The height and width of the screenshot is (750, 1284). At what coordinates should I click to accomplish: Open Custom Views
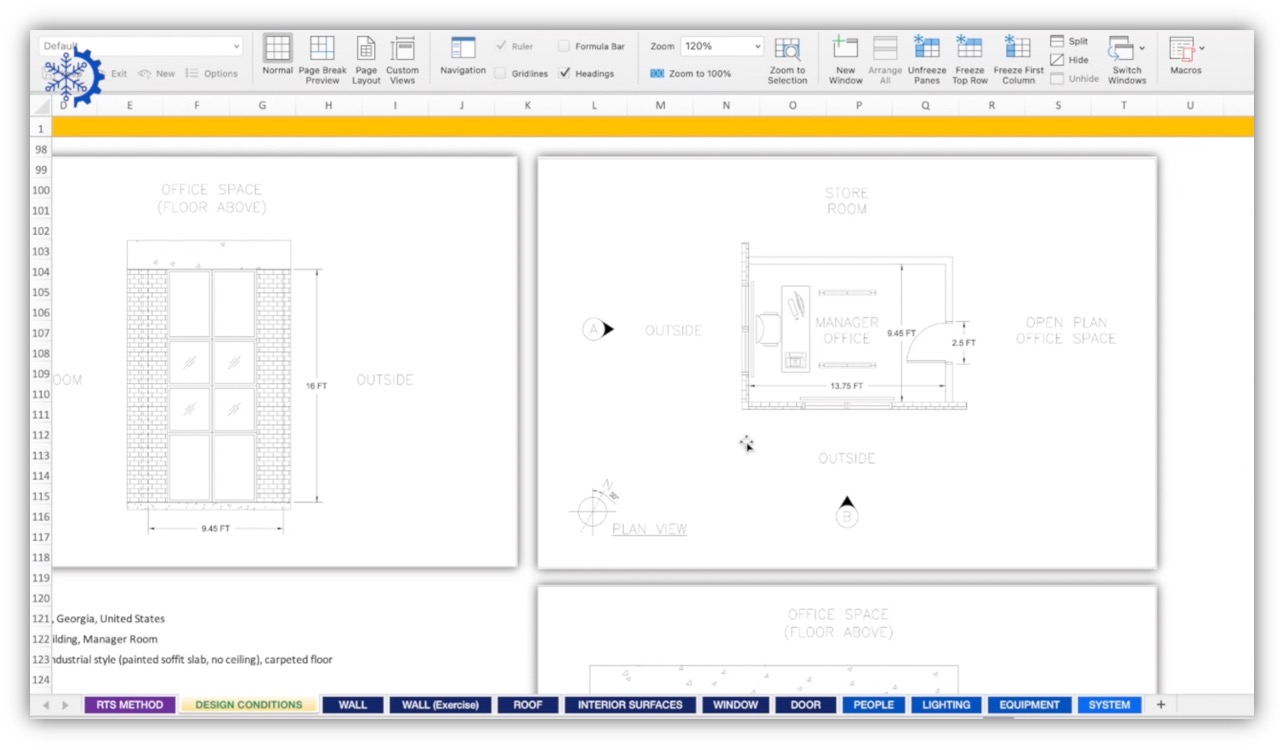tap(402, 49)
